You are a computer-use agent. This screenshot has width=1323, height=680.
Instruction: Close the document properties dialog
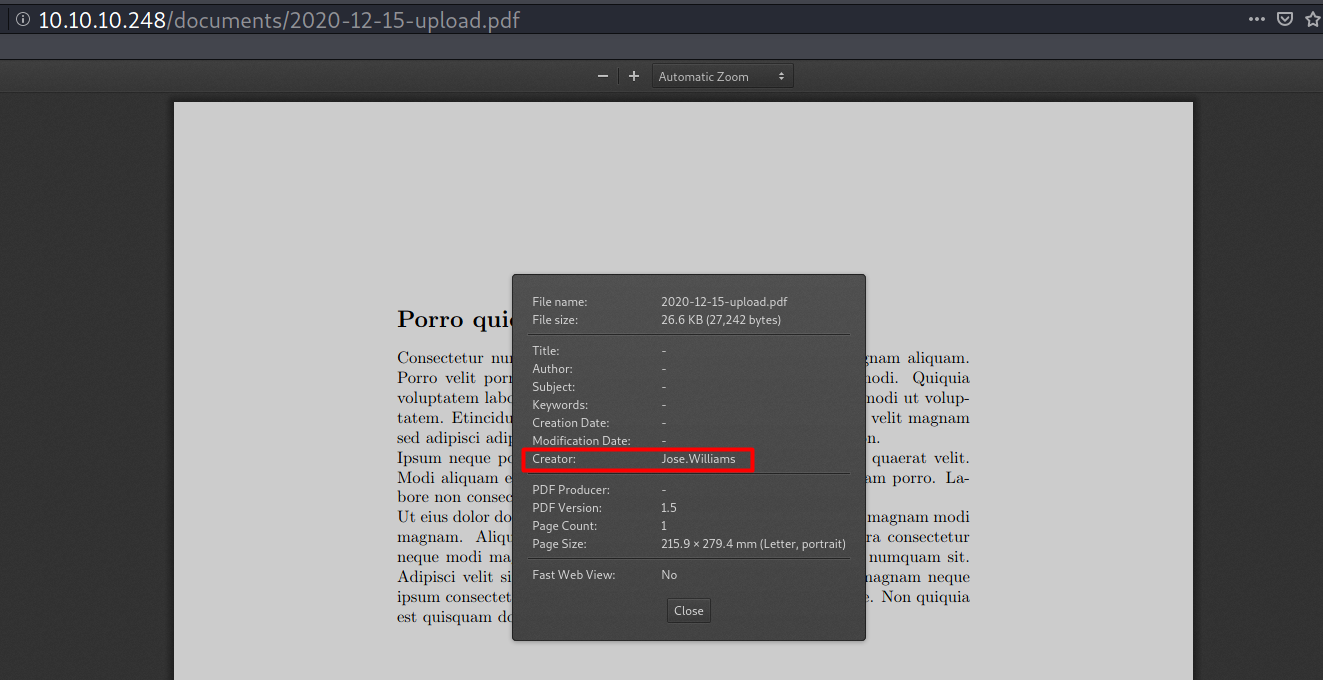coord(688,610)
